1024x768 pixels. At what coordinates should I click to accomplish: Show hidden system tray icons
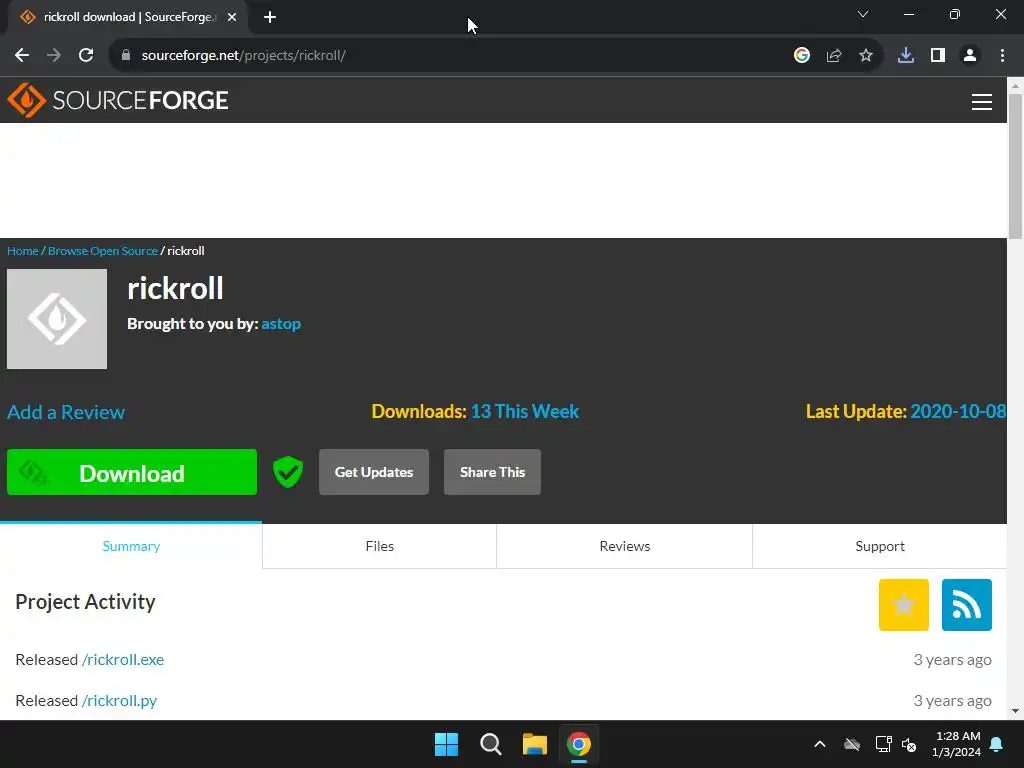click(820, 744)
